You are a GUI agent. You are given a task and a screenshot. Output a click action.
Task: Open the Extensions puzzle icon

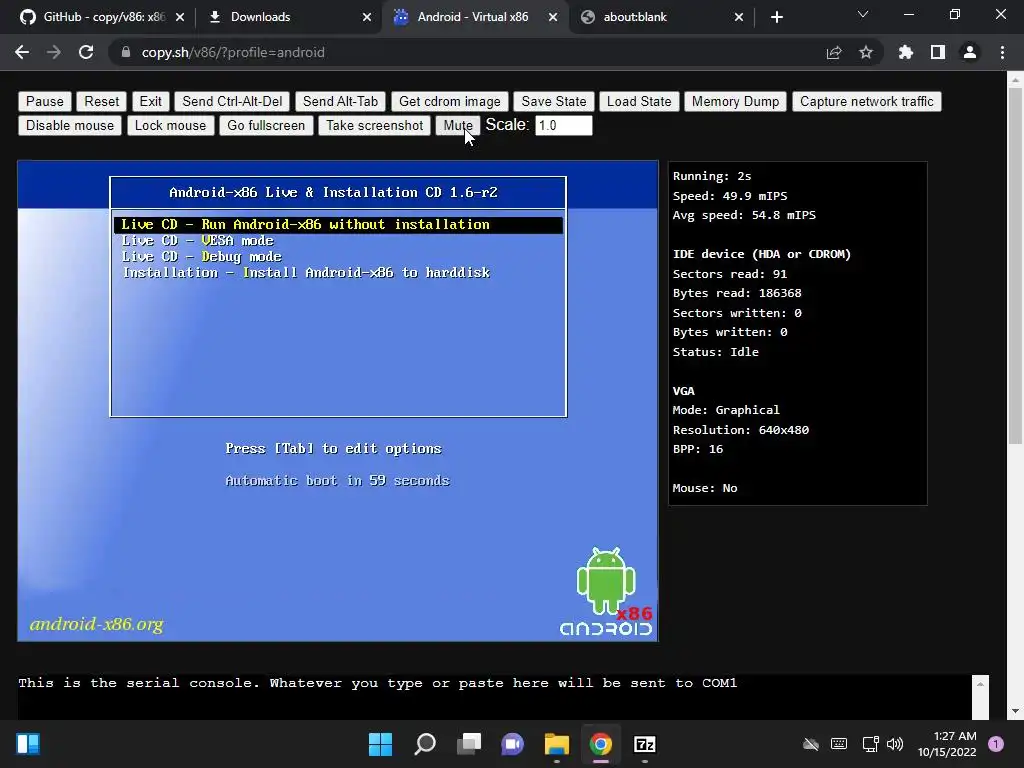click(905, 52)
